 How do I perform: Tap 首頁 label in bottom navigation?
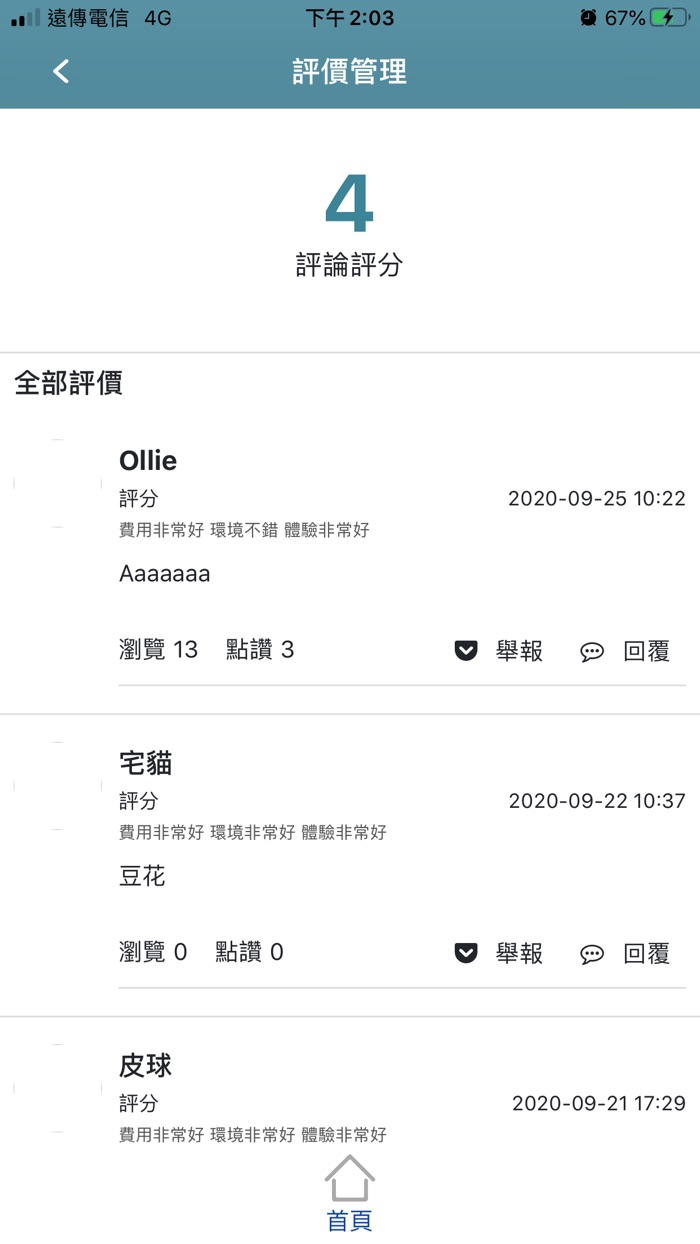click(x=350, y=1220)
